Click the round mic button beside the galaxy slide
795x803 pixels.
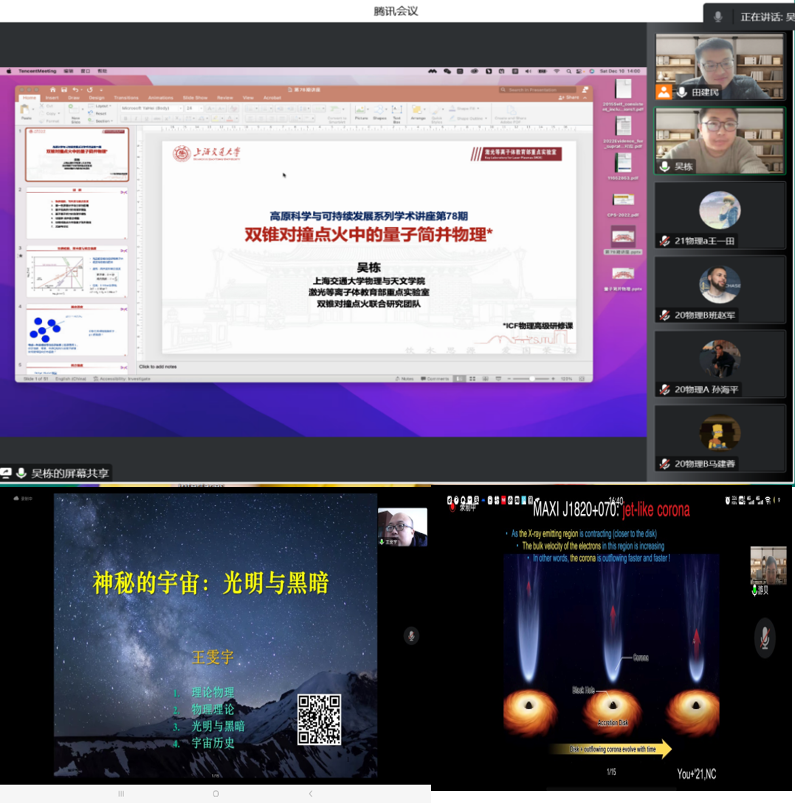tap(409, 635)
